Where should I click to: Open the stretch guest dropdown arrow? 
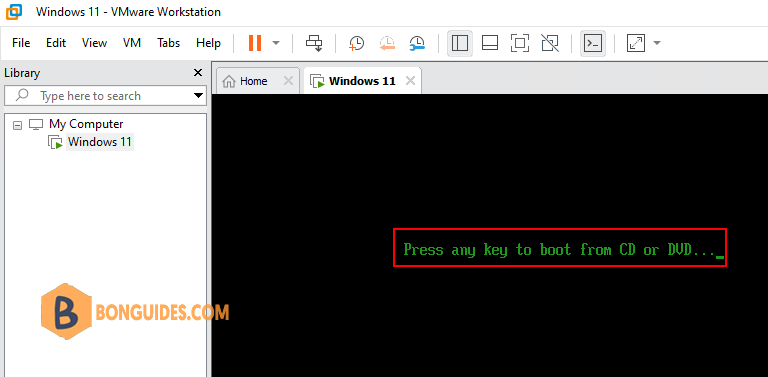[x=657, y=43]
